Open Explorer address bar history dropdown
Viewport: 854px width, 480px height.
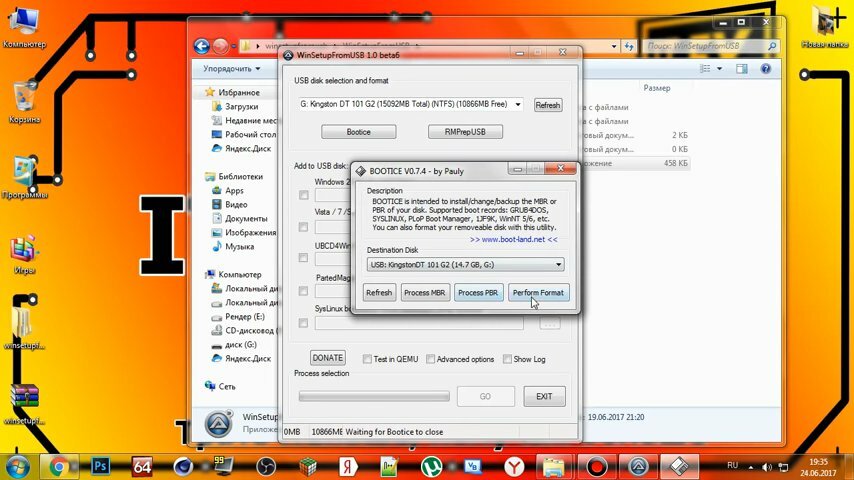614,46
